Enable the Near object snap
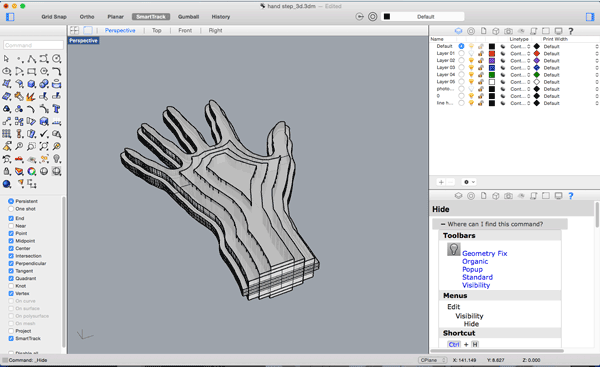The height and width of the screenshot is (367, 600). tap(11, 226)
